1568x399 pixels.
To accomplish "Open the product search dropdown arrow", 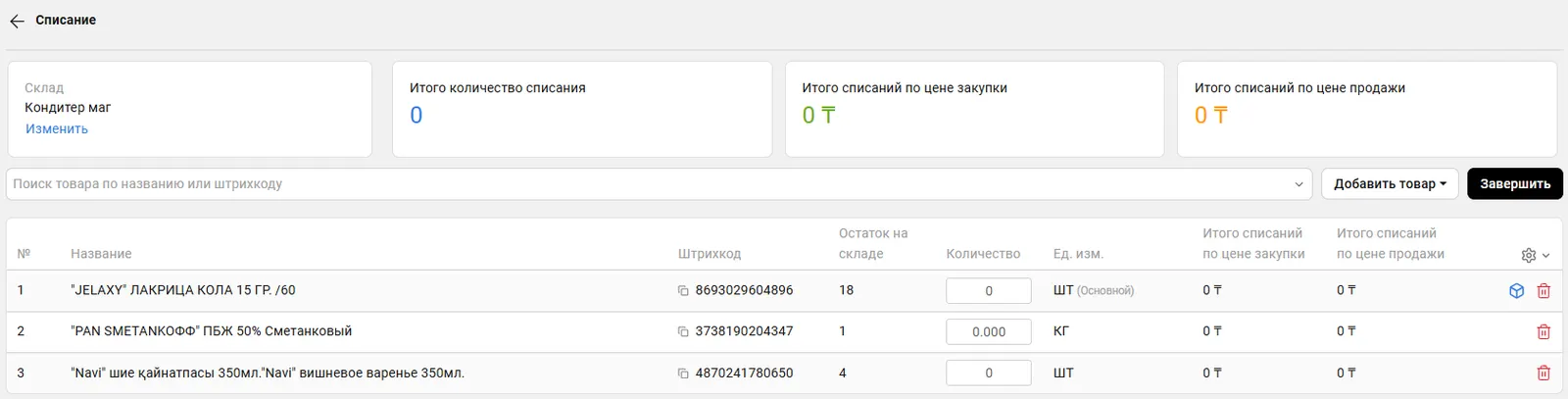I will (1298, 184).
